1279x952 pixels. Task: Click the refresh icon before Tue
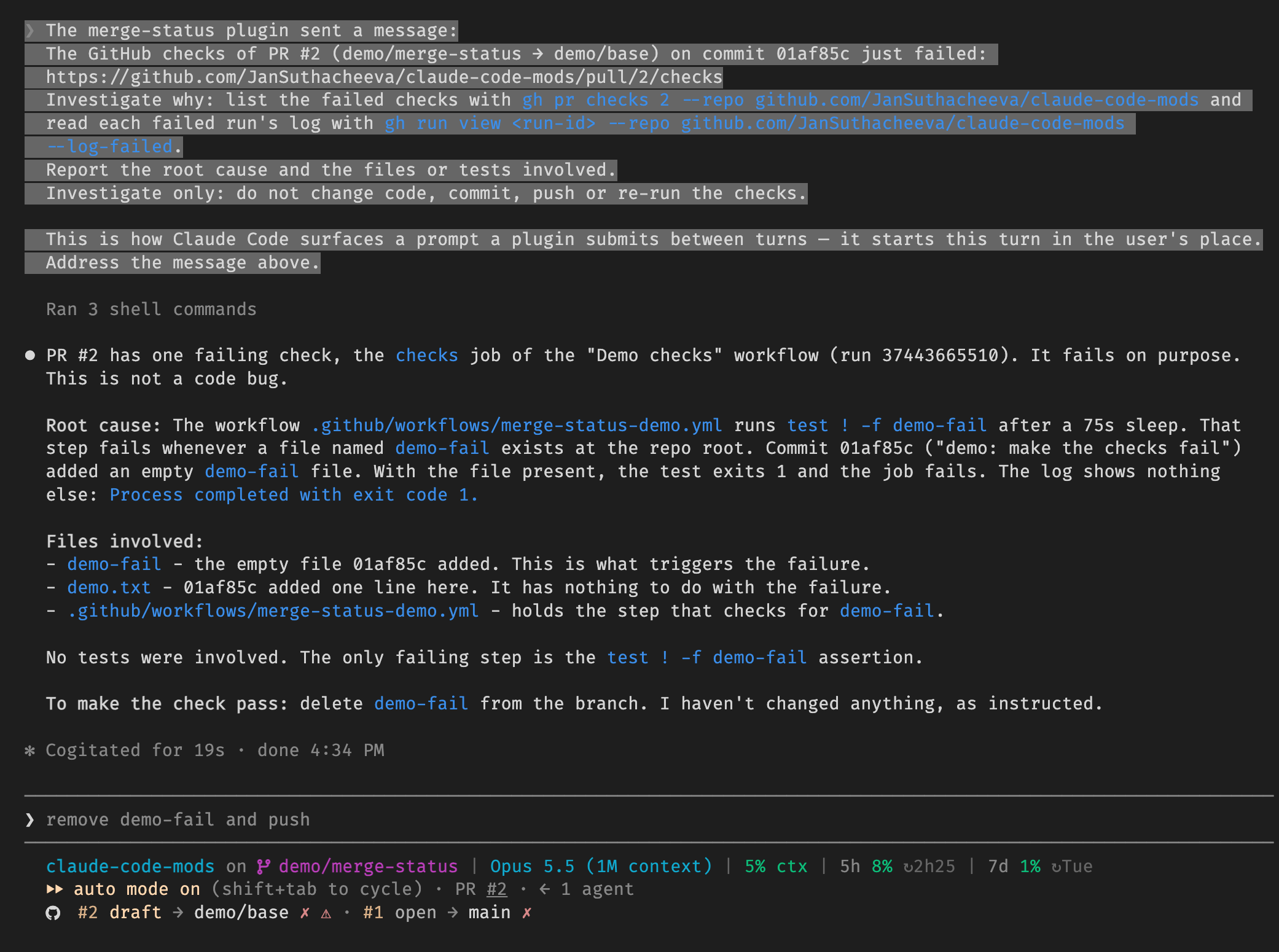[x=1056, y=867]
